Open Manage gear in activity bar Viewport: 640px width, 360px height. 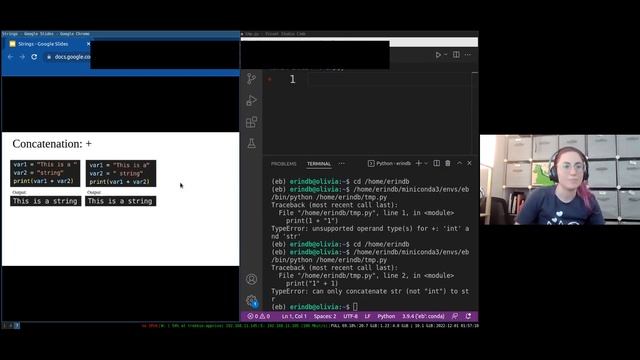click(251, 301)
